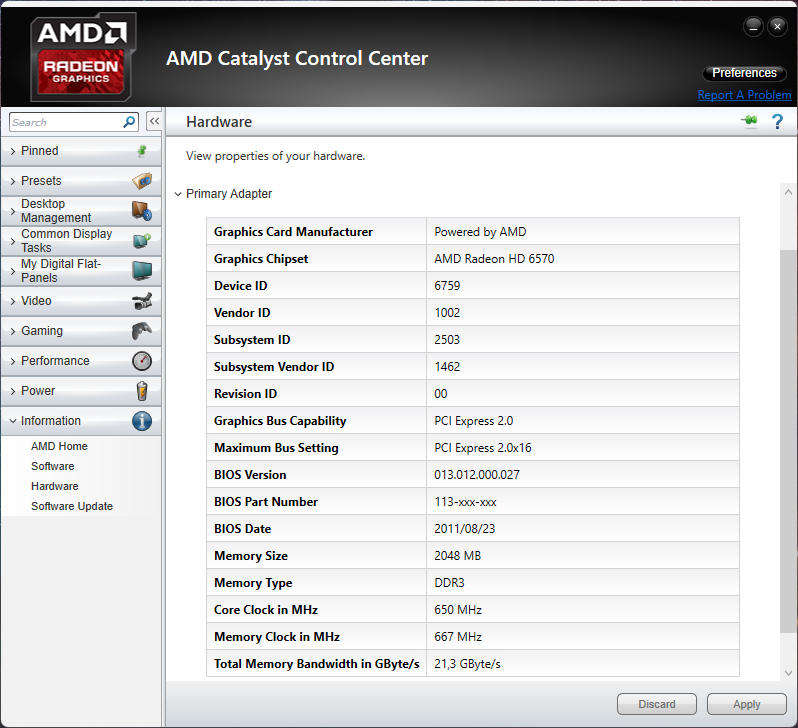Click the Common Display Tasks monitor icon

coord(142,240)
